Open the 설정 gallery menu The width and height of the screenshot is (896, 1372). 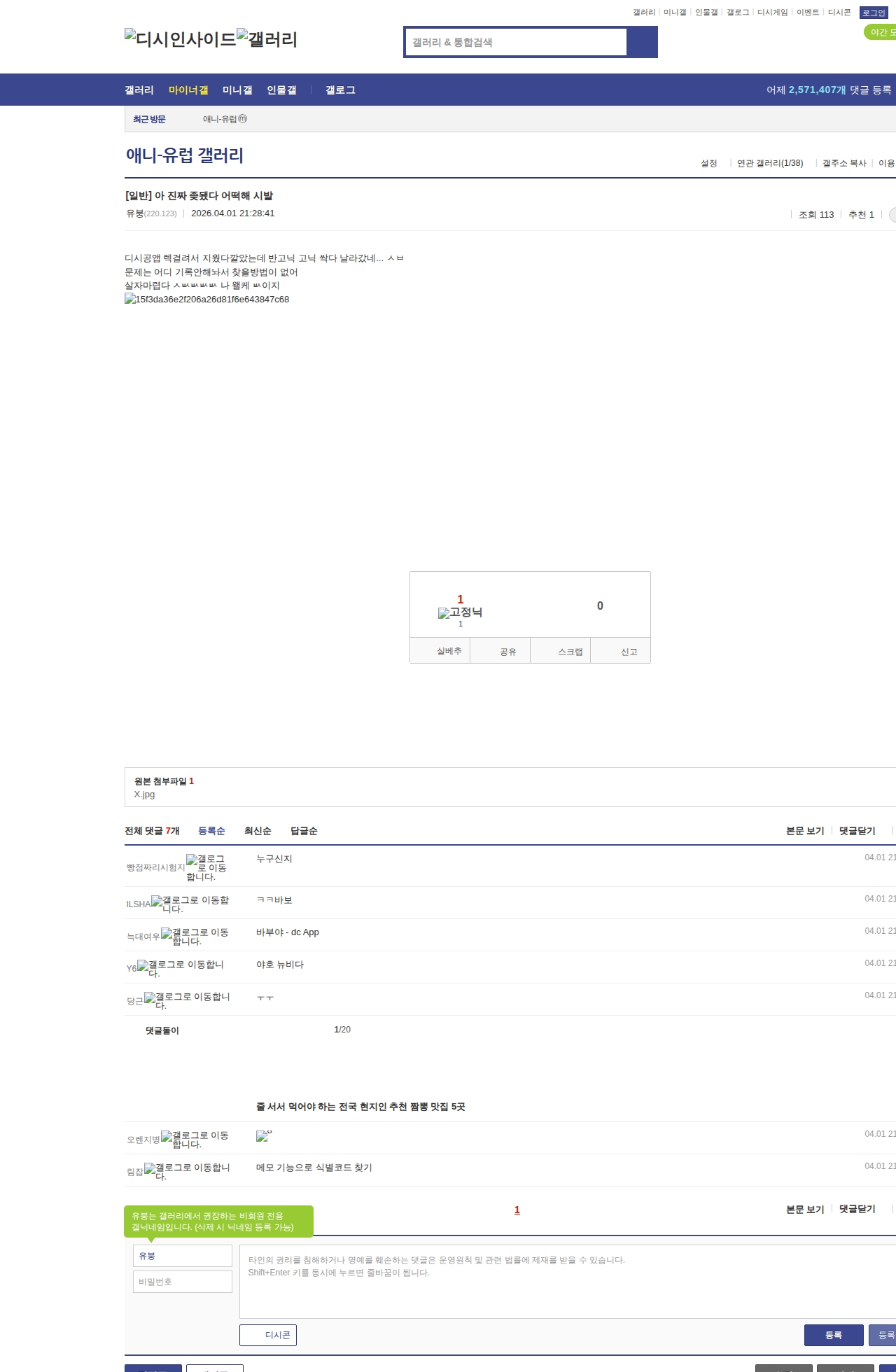pos(708,163)
